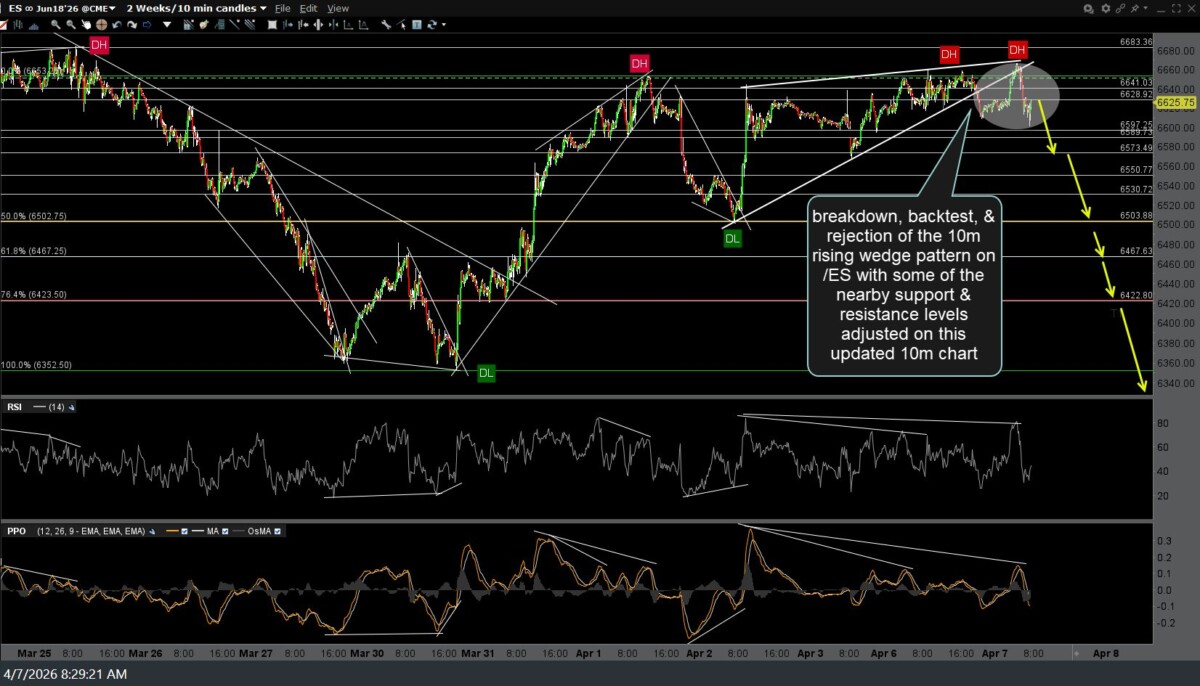Image resolution: width=1200 pixels, height=686 pixels.
Task: Click the 6625.75 current price label
Action: (1177, 102)
